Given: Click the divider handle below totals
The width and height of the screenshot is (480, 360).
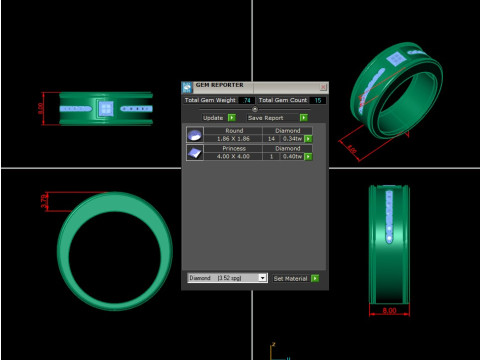Looking at the screenshot, I should coord(255,109).
